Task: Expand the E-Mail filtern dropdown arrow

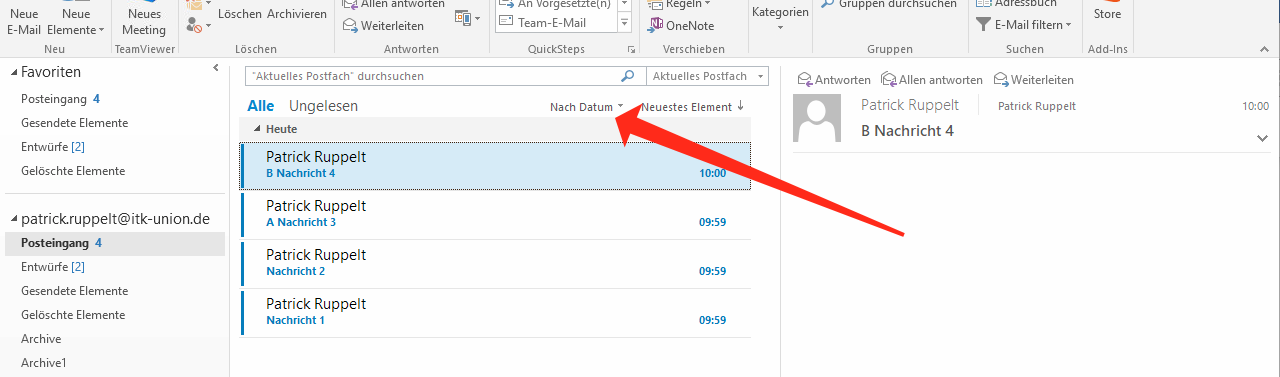Action: (1068, 25)
